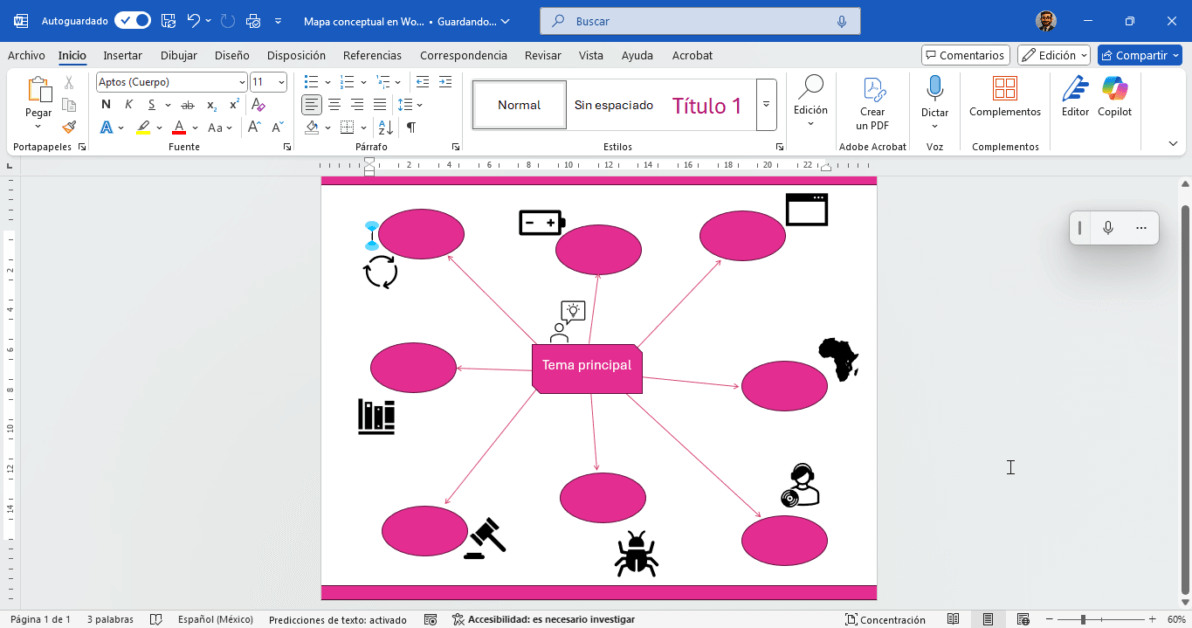1192x628 pixels.
Task: Switch to the Diseño tab
Action: [x=232, y=56]
